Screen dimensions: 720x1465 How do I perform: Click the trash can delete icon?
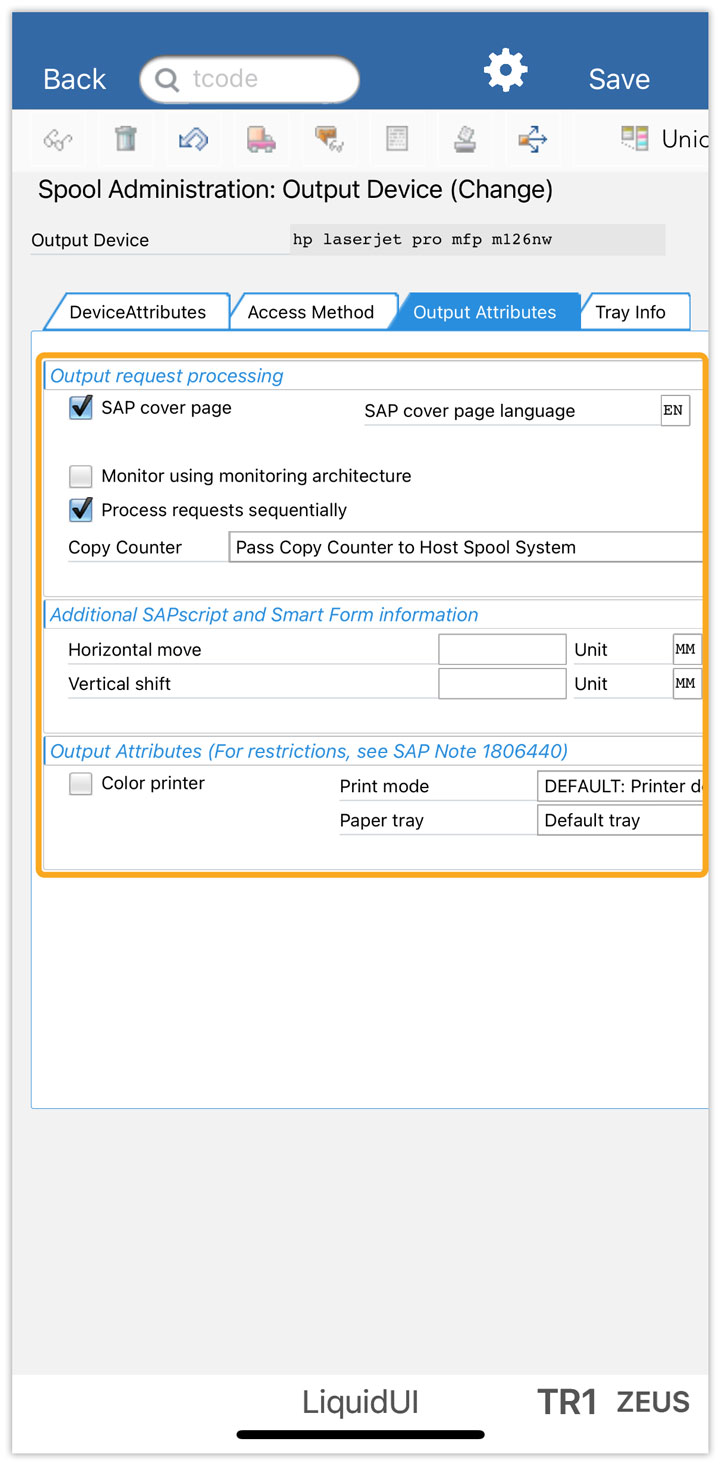(x=126, y=139)
